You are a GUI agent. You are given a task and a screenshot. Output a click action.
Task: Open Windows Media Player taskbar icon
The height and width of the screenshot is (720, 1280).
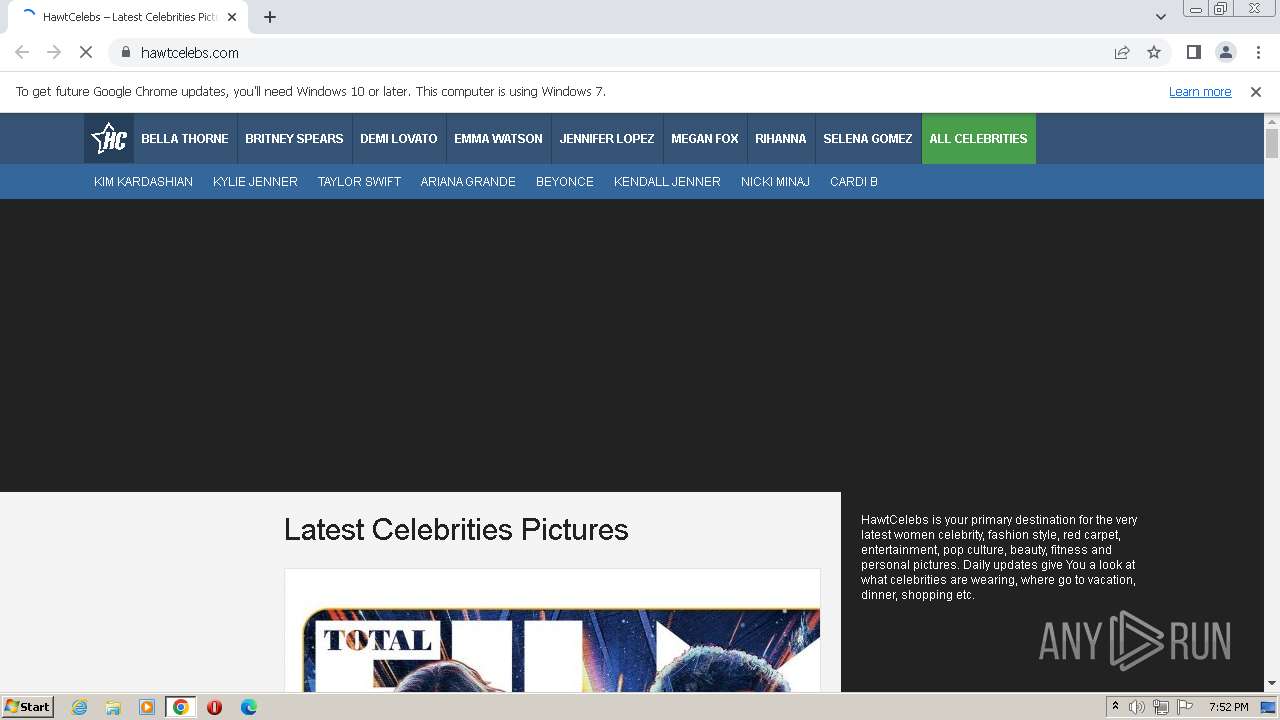pos(147,707)
